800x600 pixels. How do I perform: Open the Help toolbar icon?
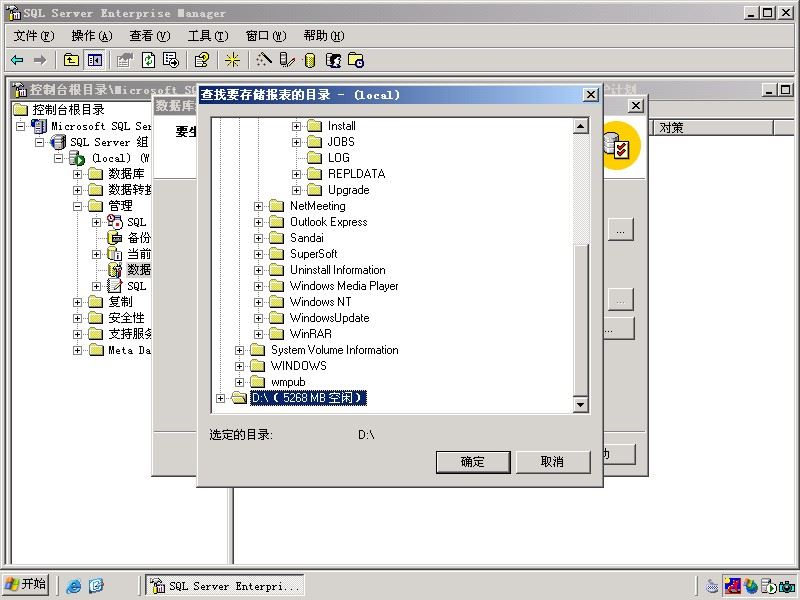click(x=202, y=60)
